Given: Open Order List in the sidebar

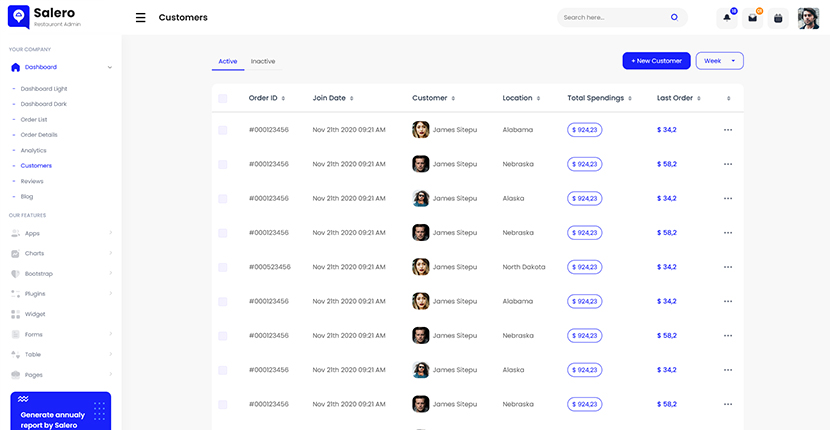Looking at the screenshot, I should click(34, 119).
